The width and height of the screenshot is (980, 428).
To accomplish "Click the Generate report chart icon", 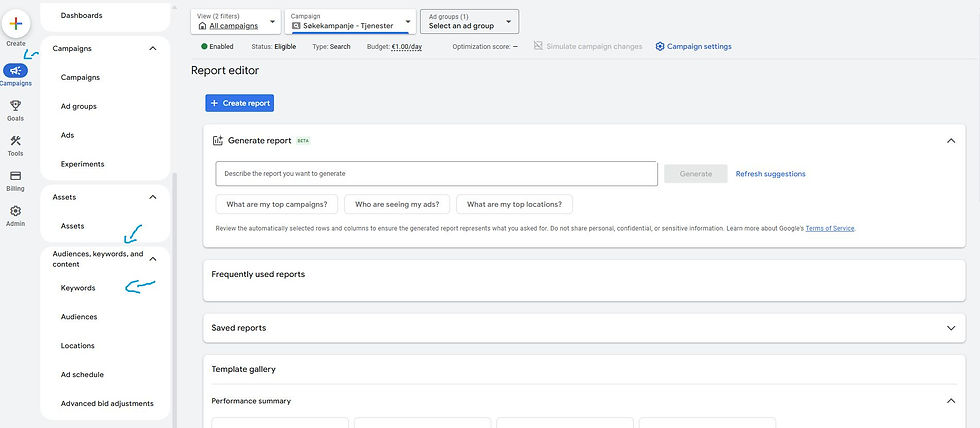I will click(x=218, y=141).
